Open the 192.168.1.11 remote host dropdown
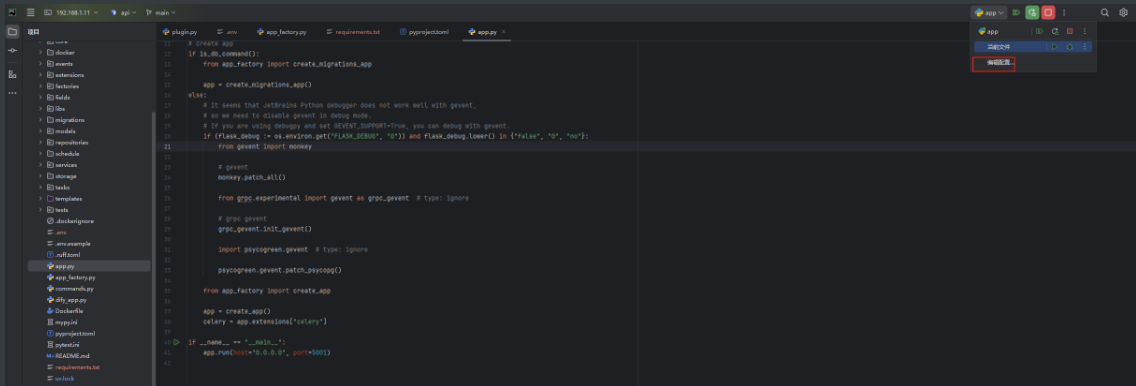The height and width of the screenshot is (386, 1136). tap(72, 12)
